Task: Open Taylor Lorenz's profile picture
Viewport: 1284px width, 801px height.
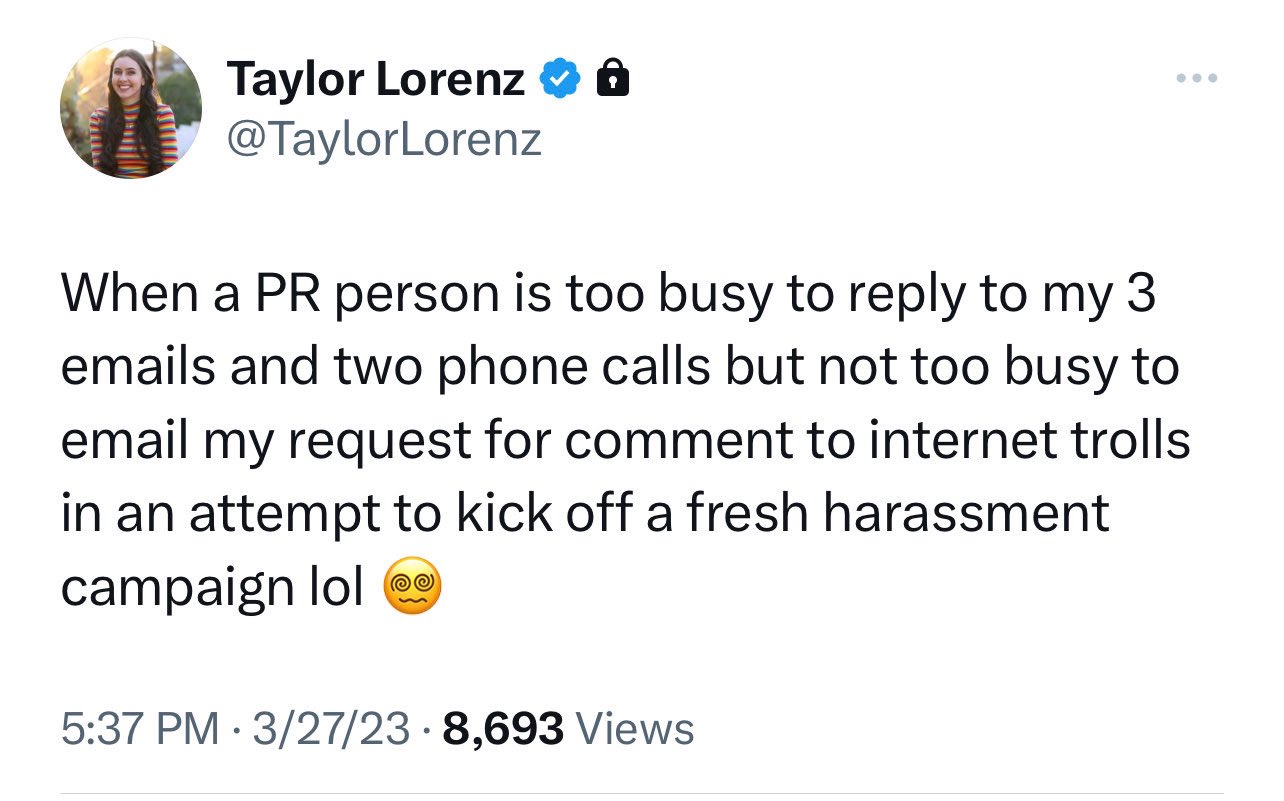Action: click(131, 108)
